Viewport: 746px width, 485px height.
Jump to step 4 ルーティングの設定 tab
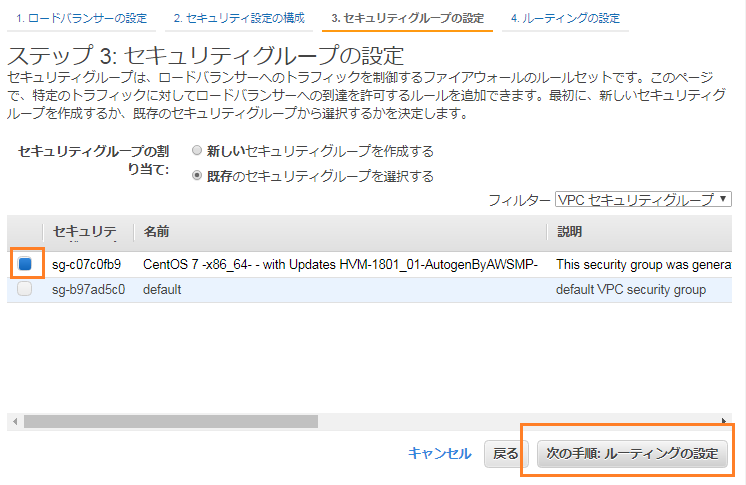coord(565,19)
